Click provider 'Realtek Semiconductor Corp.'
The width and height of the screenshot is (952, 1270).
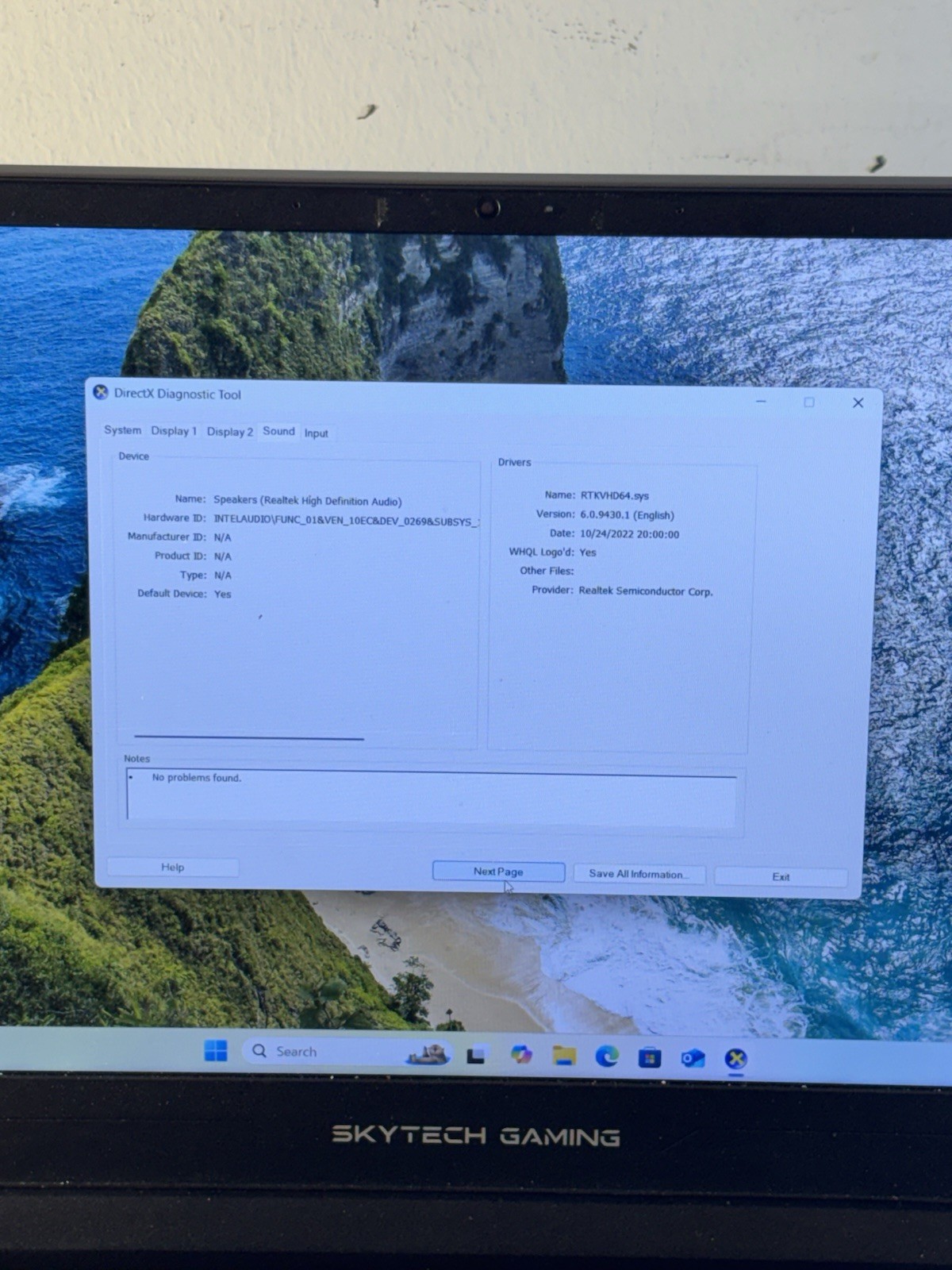click(646, 591)
